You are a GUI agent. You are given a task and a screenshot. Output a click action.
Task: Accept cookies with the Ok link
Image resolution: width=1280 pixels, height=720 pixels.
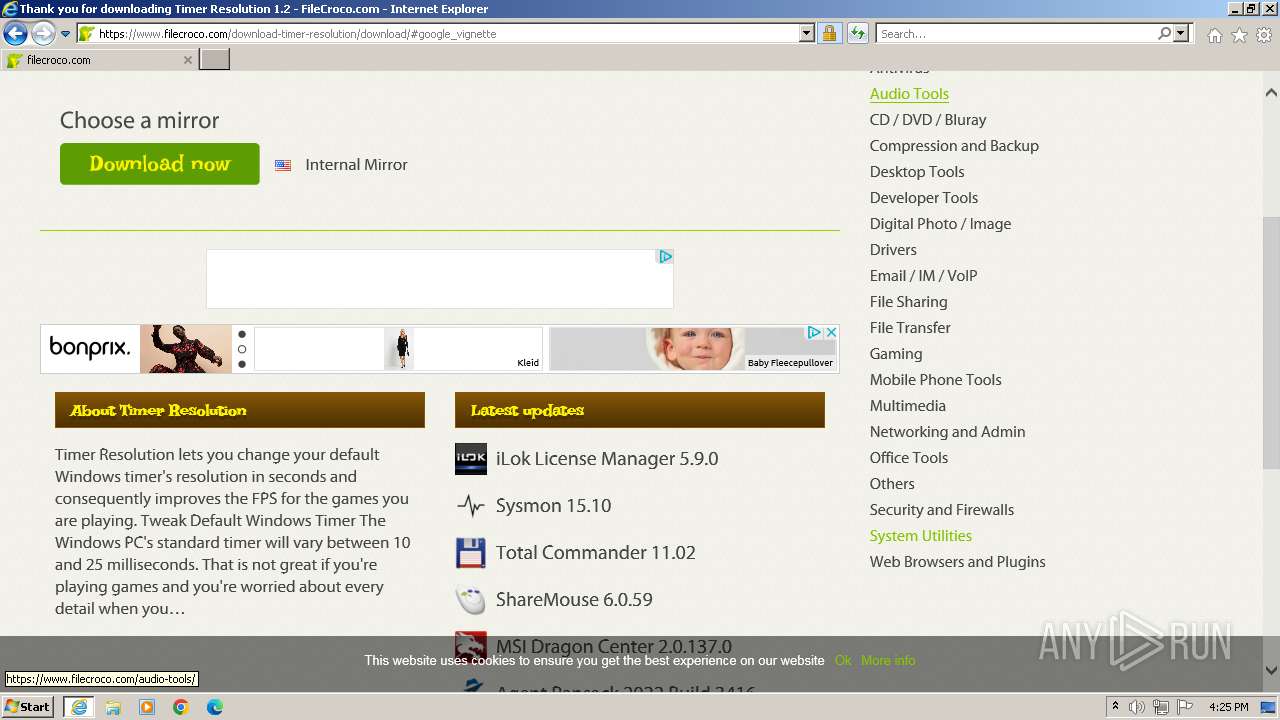click(x=843, y=661)
